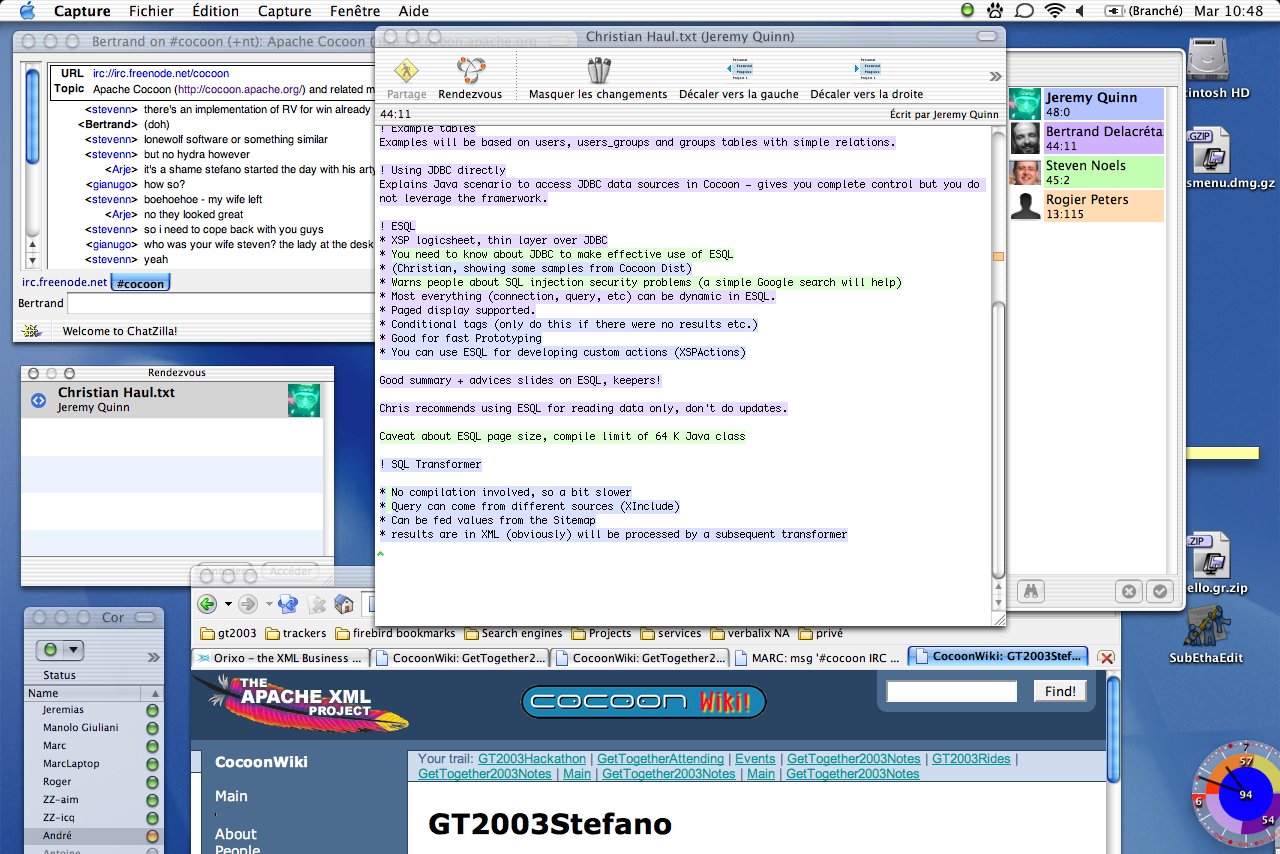
Task: Open the gt2003 bookmarks folder
Action: pos(229,633)
